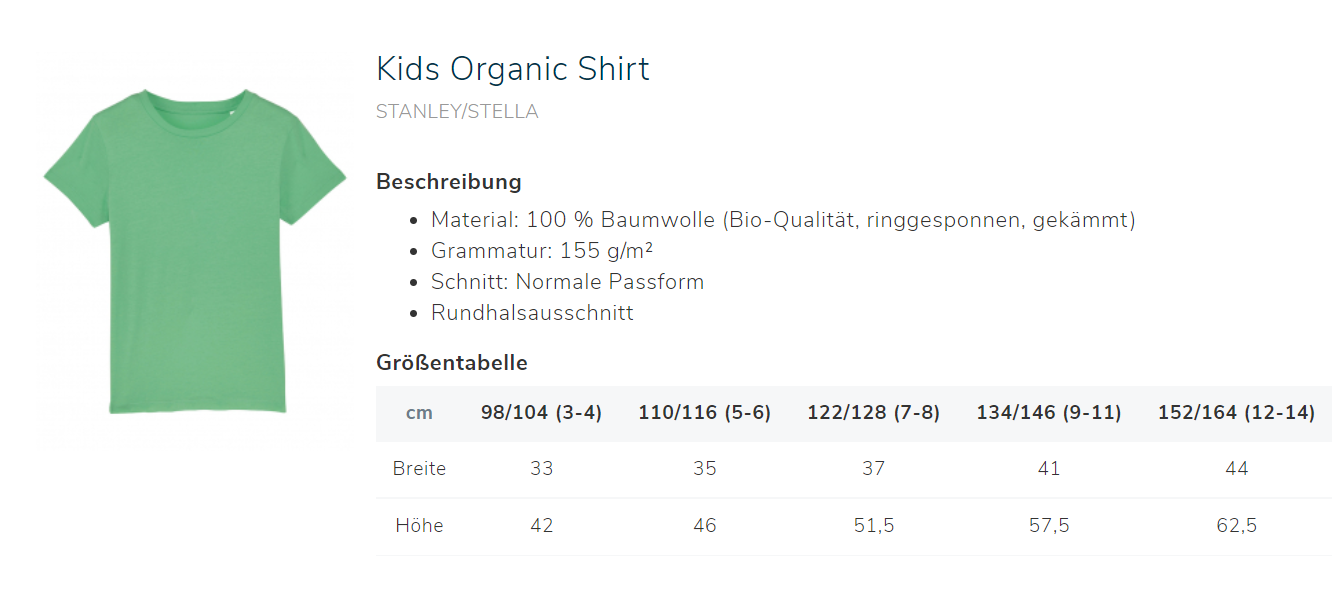Select the 110/116 (5-6) size column header
This screenshot has height=605, width=1332.
(x=705, y=413)
